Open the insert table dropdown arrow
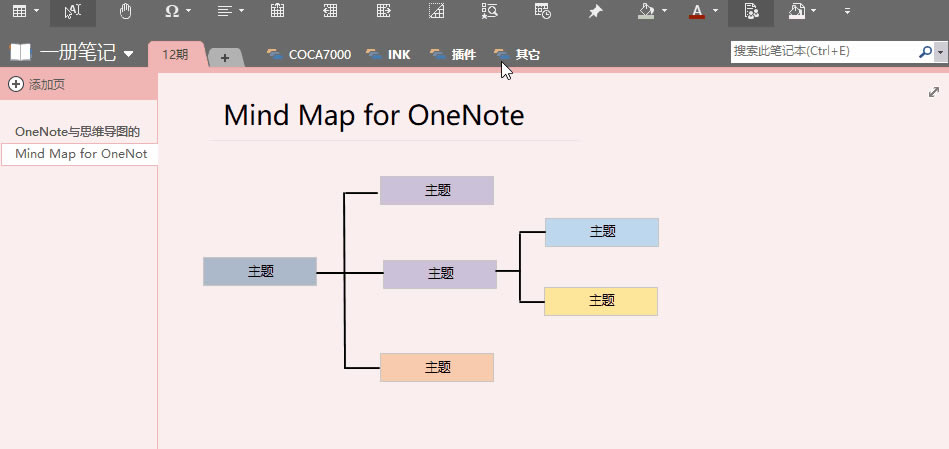Viewport: 949px width, 449px height. click(37, 11)
